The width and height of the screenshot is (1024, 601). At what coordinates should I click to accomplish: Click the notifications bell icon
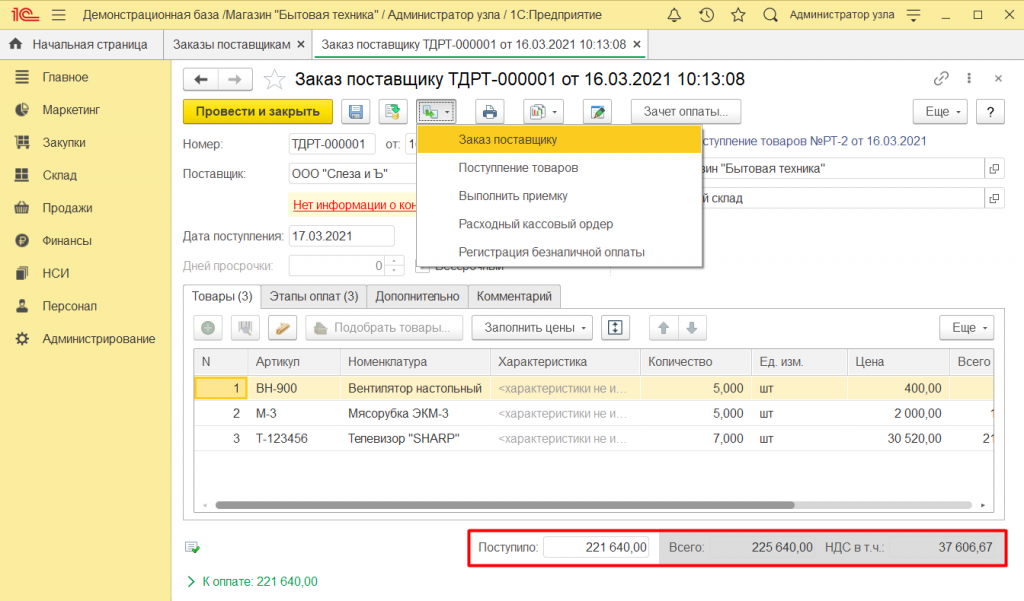click(x=676, y=15)
